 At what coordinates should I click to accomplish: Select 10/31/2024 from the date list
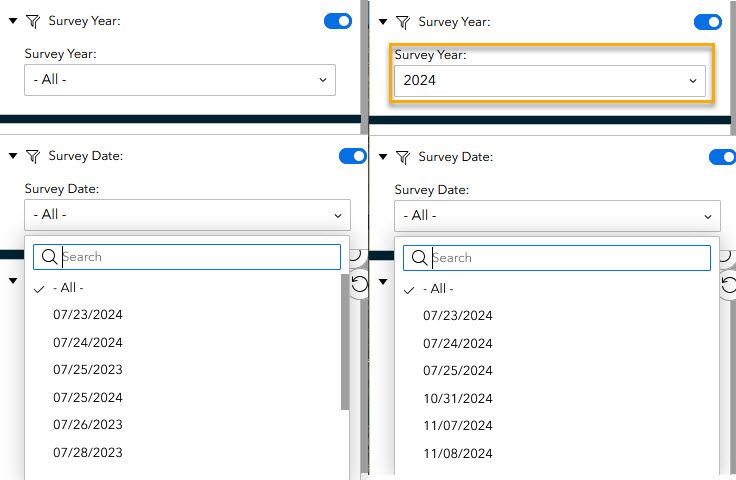[458, 398]
